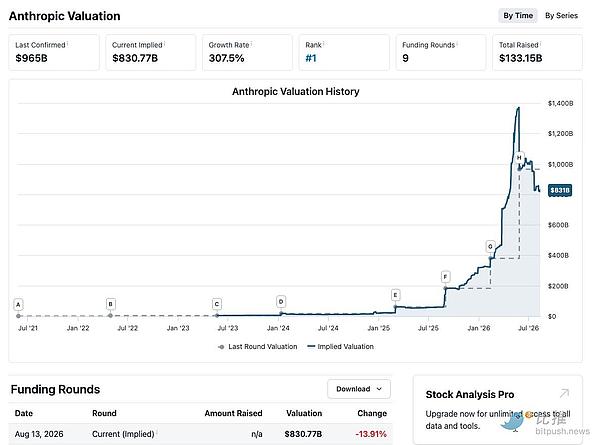Click the Date column header
This screenshot has height=445, width=600.
(24, 413)
